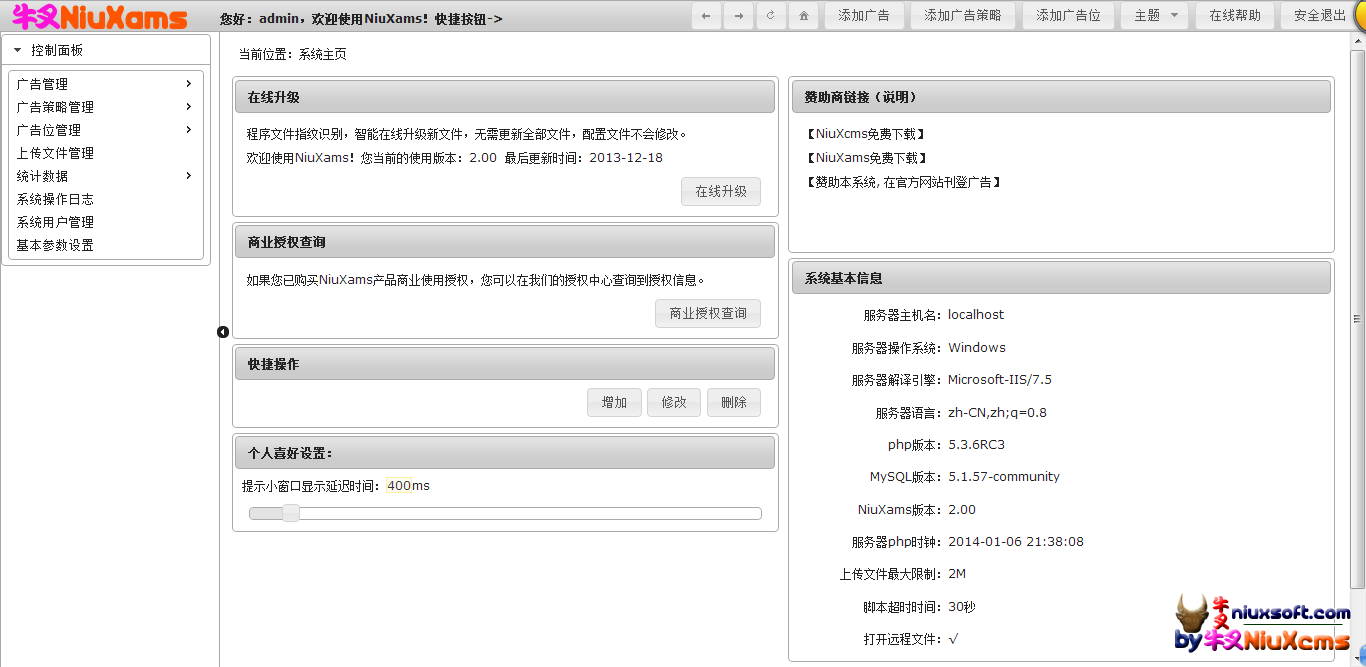Click the 修改 quick action button
1366x667 pixels.
click(x=674, y=402)
